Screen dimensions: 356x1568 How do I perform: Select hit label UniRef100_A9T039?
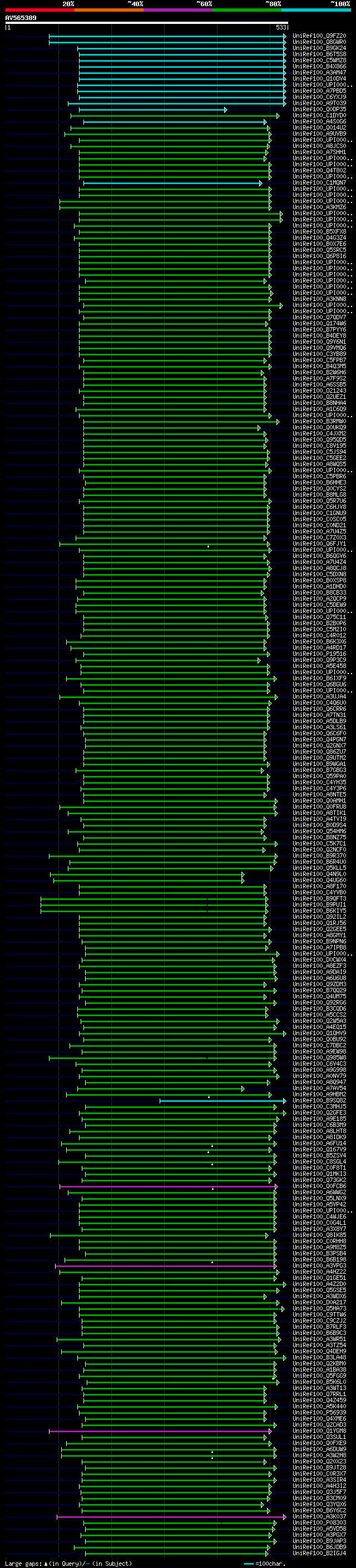pos(319,103)
